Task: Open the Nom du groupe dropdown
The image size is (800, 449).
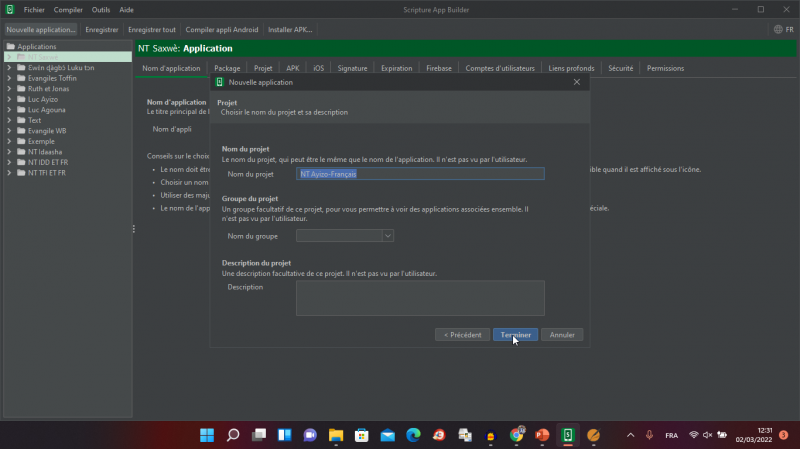Action: (x=388, y=236)
